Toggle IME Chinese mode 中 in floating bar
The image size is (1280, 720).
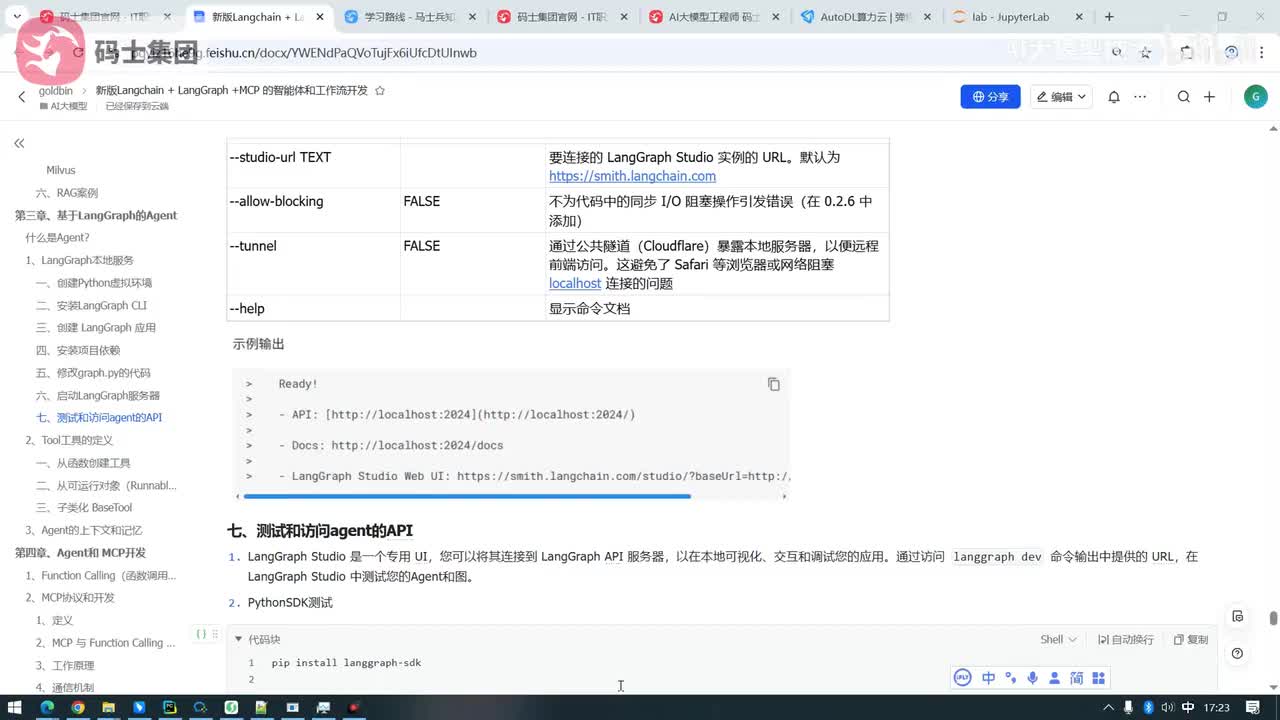(988, 678)
